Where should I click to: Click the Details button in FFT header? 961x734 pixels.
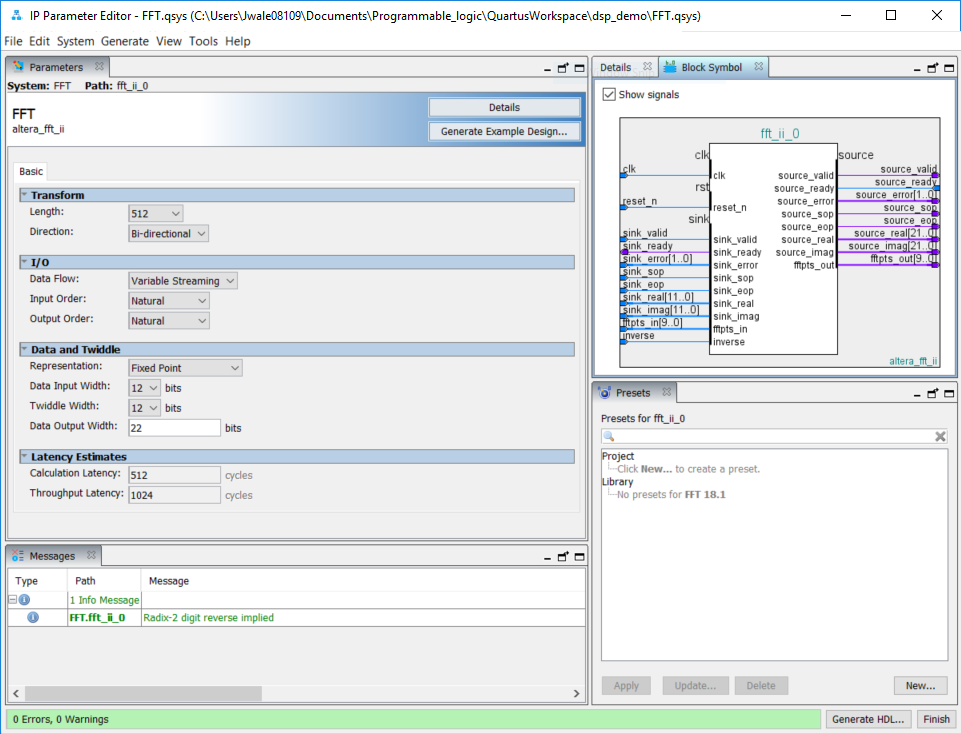point(504,107)
